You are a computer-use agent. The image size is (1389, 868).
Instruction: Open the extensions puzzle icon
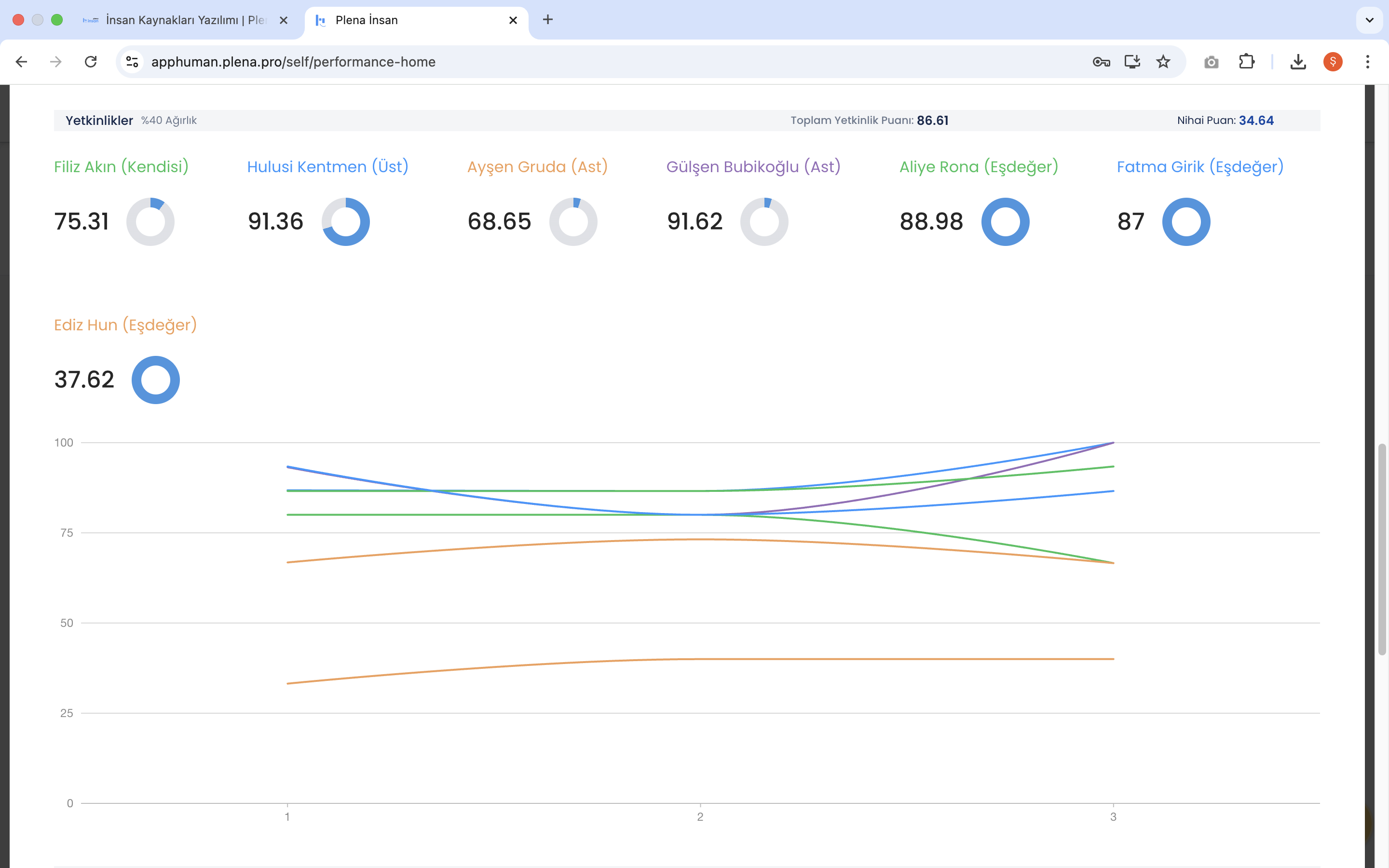pos(1246,61)
